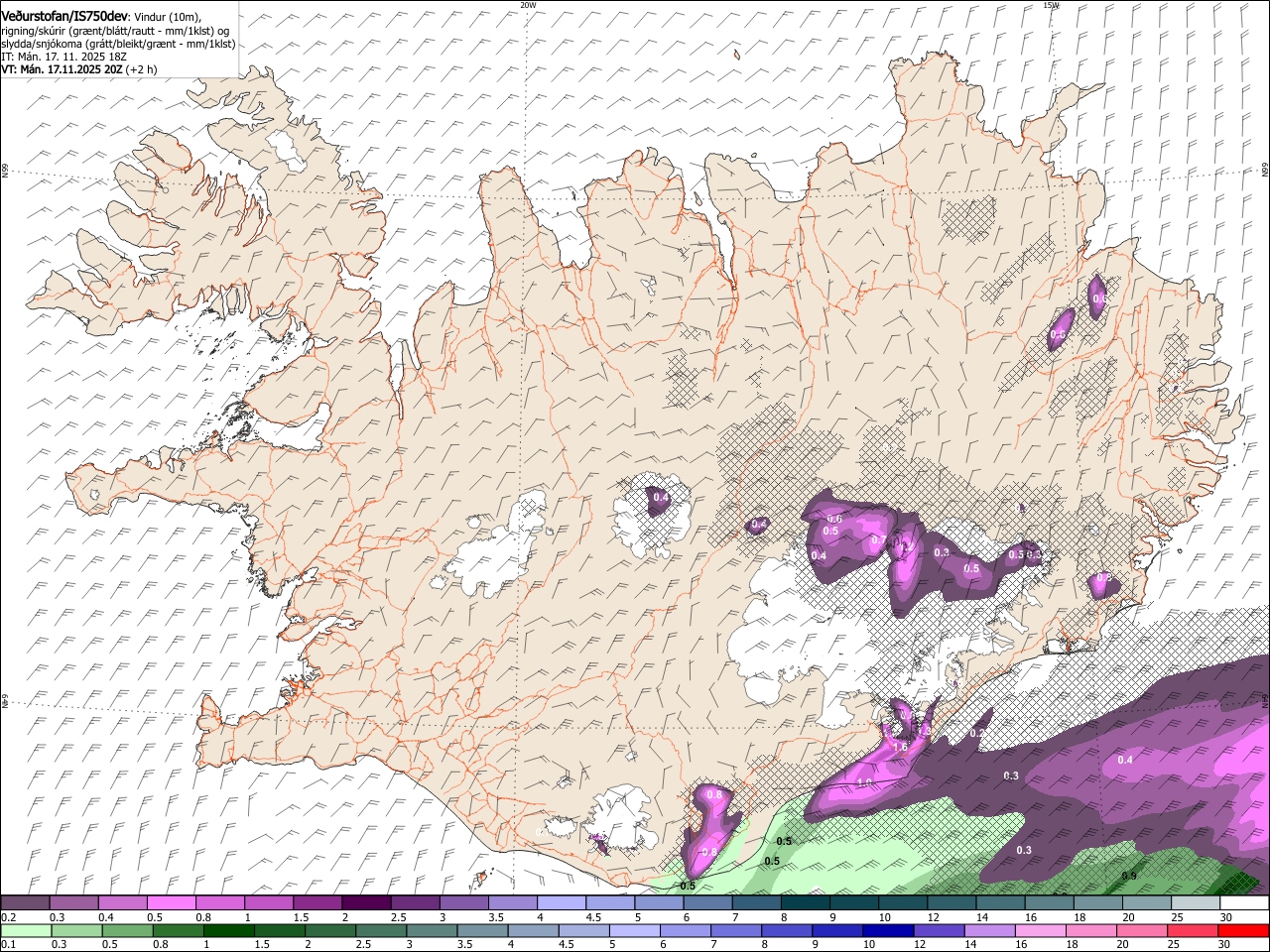The image size is (1270, 952).
Task: Pick lower legend swatch for 4–4.5
Action: click(534, 931)
